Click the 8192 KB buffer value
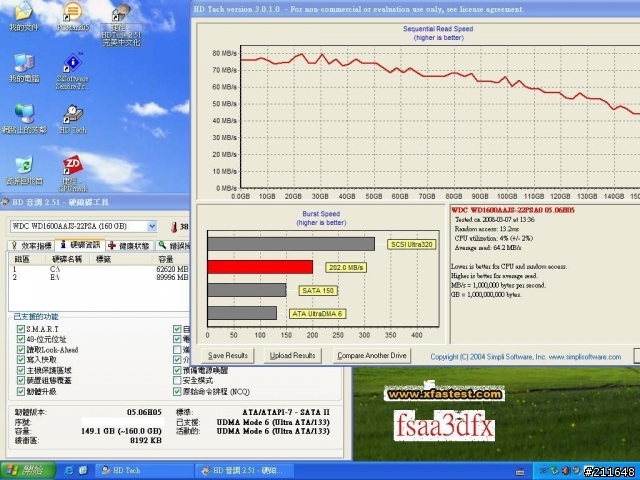The height and width of the screenshot is (480, 640). 146,440
